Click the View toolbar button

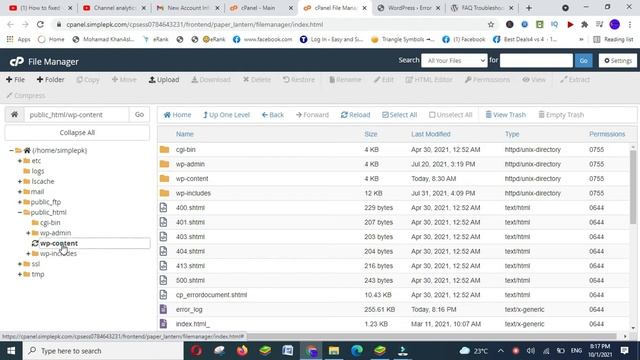[534, 80]
